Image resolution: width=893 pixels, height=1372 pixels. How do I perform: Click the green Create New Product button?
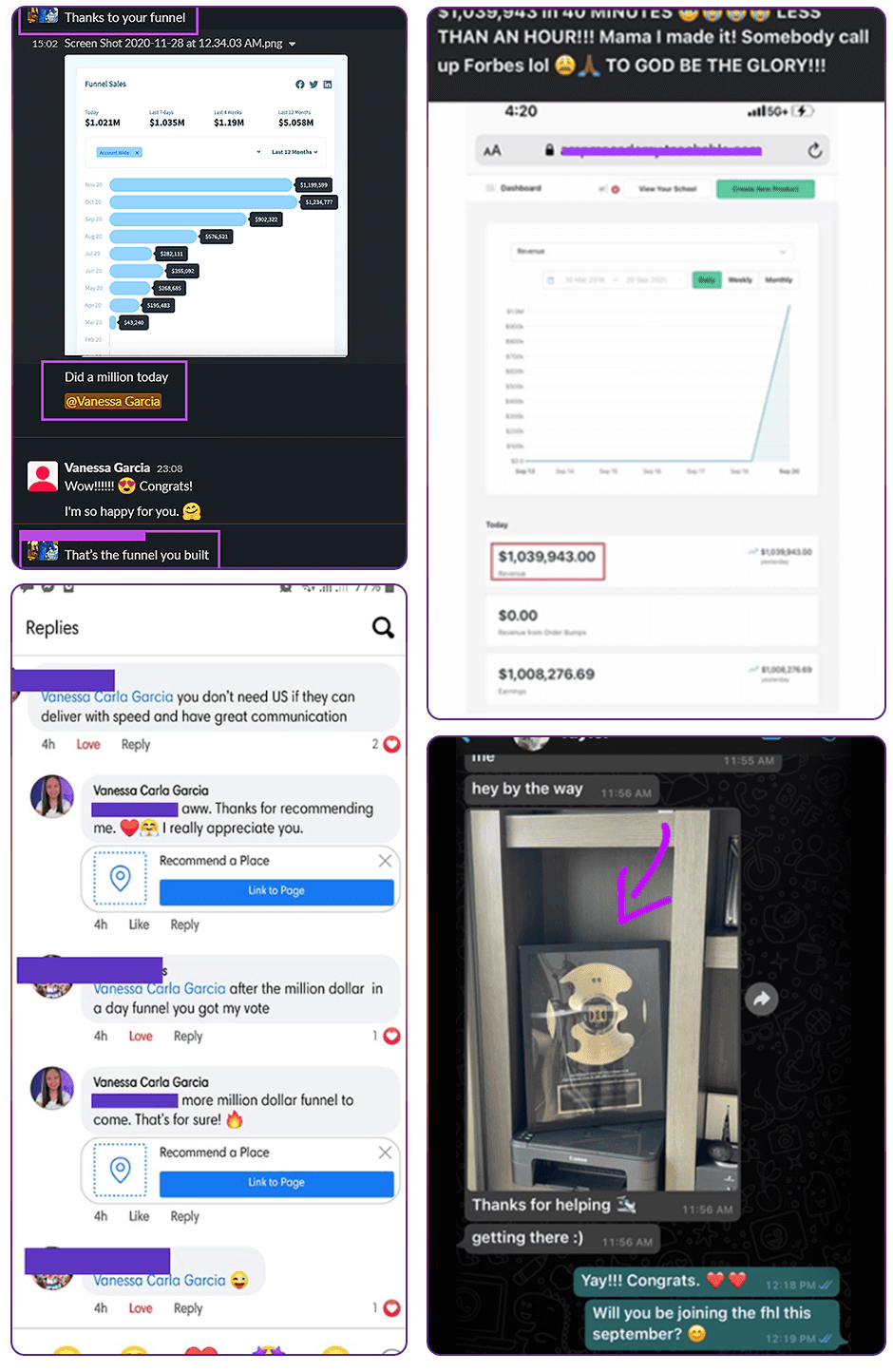coord(765,189)
